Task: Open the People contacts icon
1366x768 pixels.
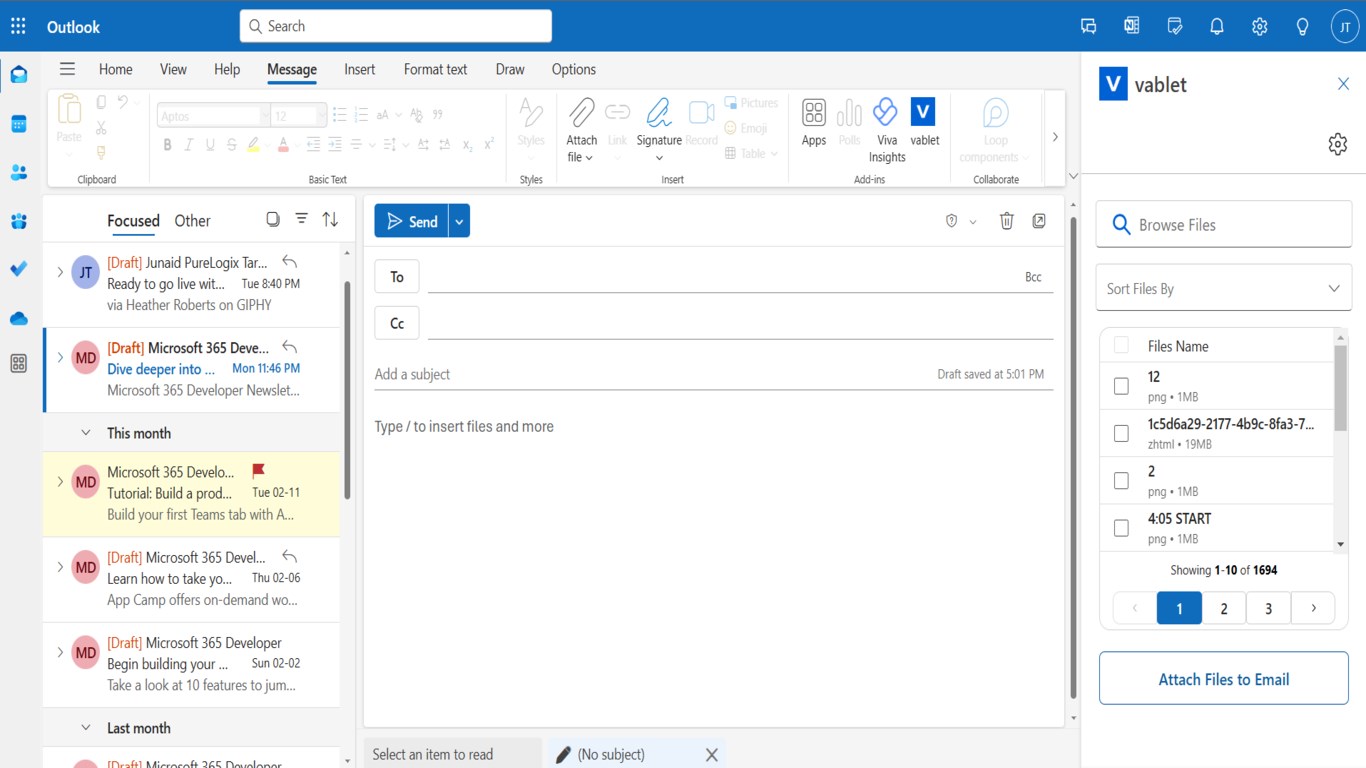Action: [18, 173]
